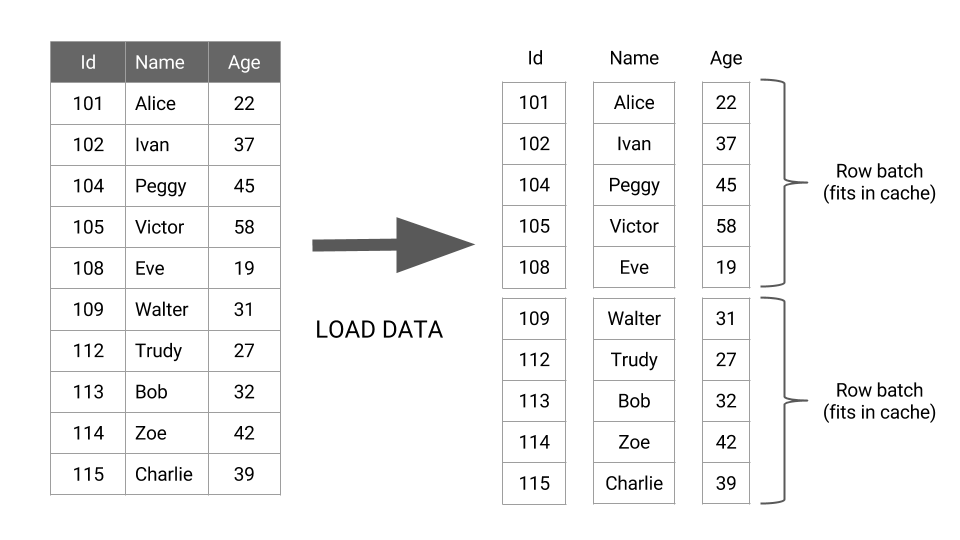Screen dimensions: 960x540
Task: Select the Zoe box in the right-side batch
Action: pos(634,442)
